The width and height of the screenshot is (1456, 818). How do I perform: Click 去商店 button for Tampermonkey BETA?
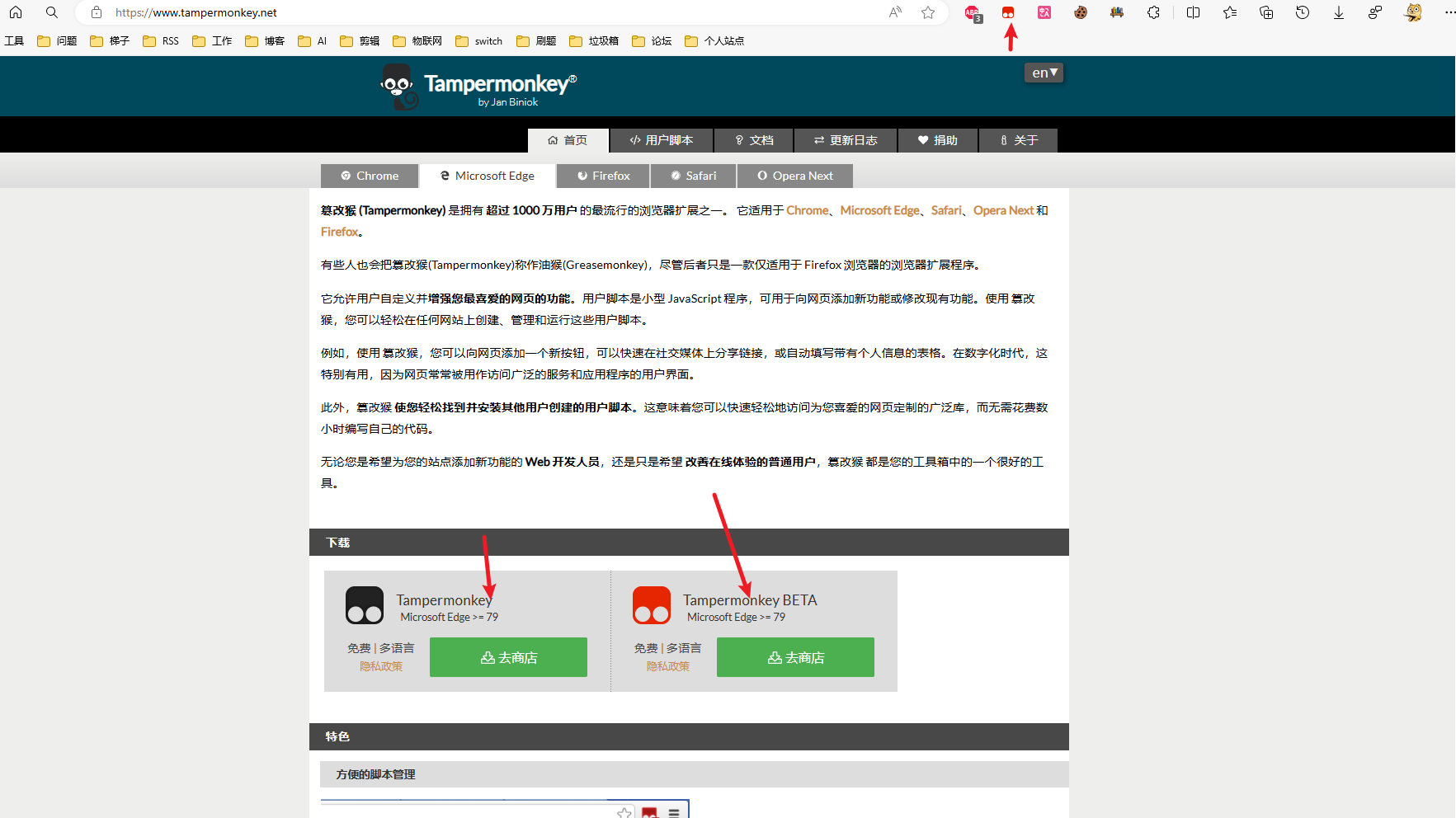795,657
